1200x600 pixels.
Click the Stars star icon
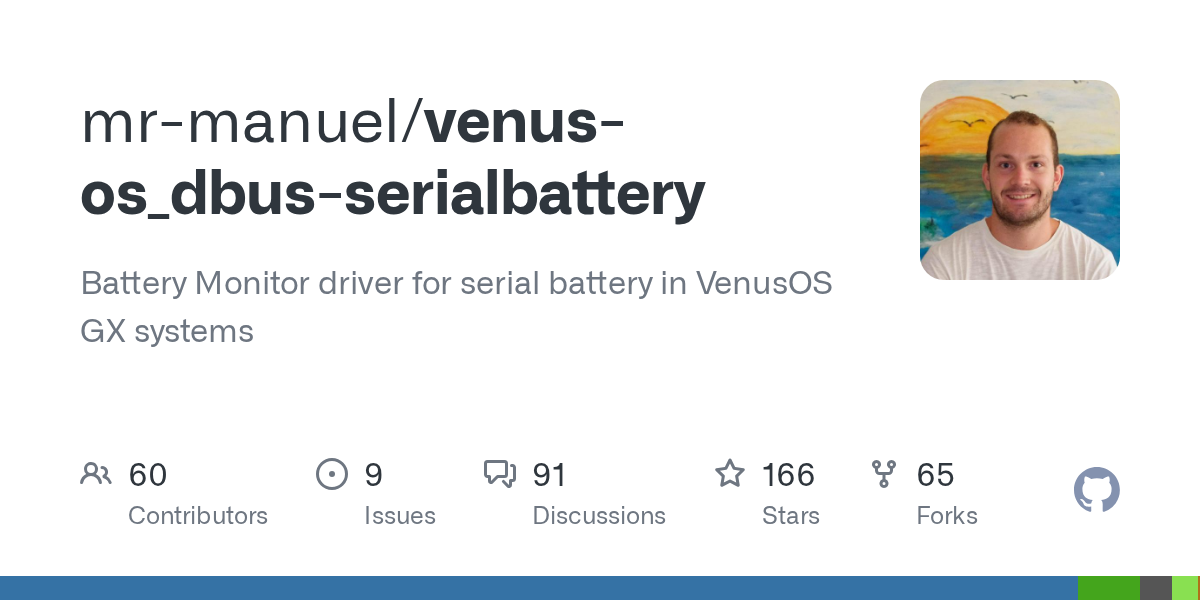coord(729,474)
